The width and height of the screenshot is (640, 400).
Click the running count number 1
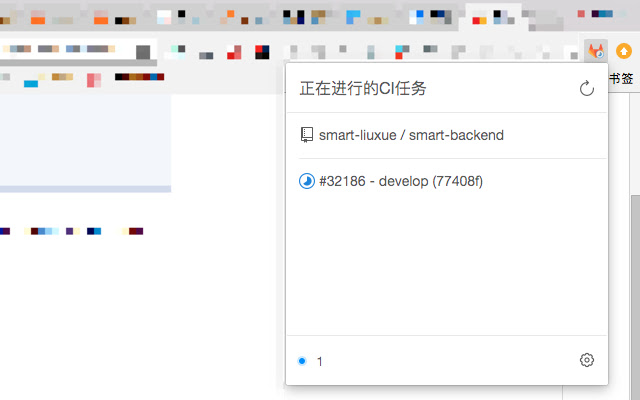coord(320,361)
